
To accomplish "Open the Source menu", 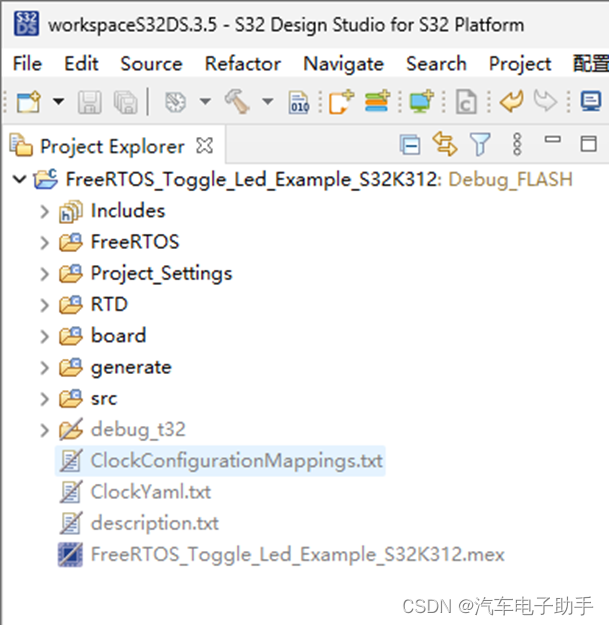I will coord(151,64).
